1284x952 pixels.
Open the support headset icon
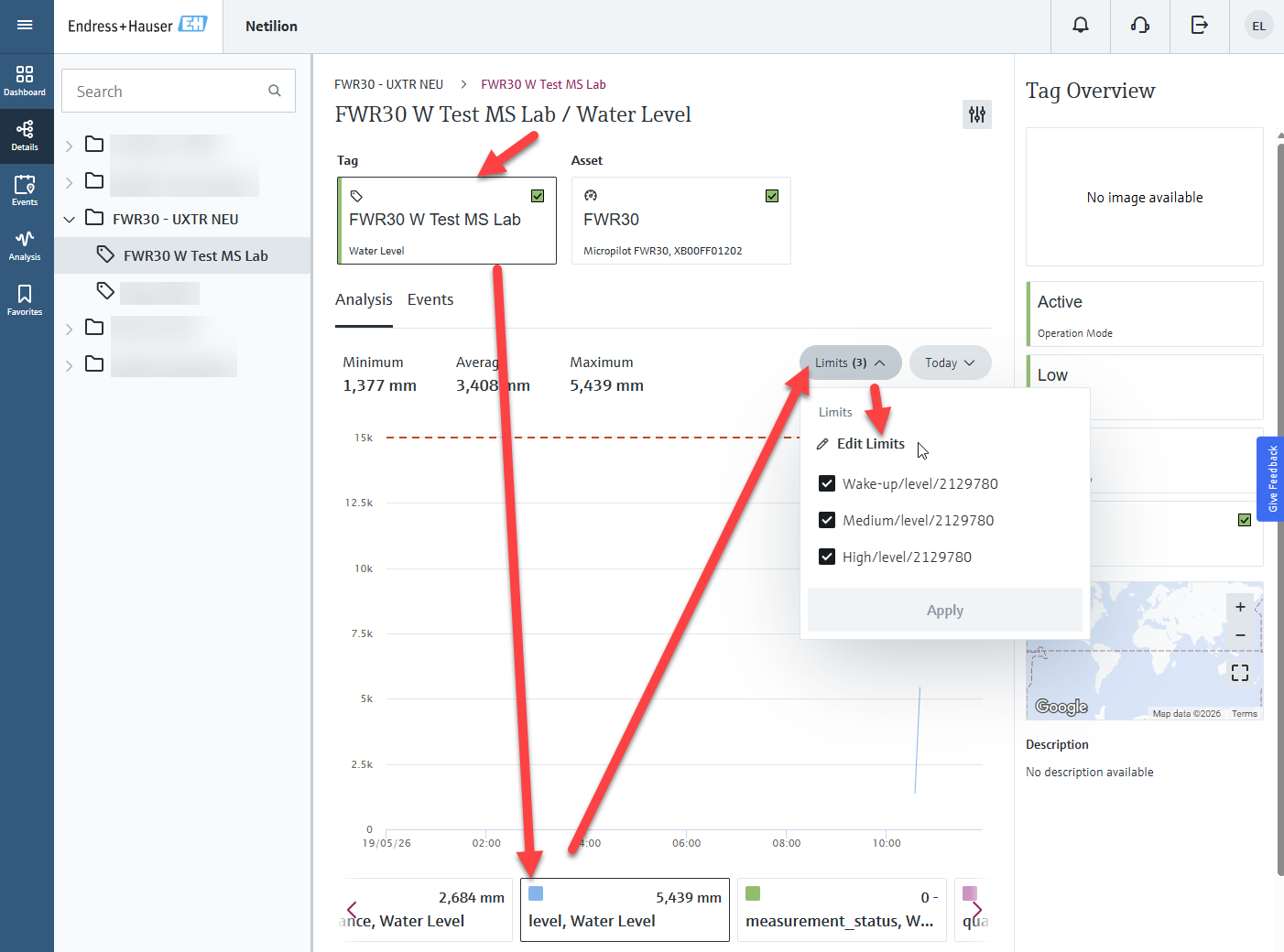1140,26
